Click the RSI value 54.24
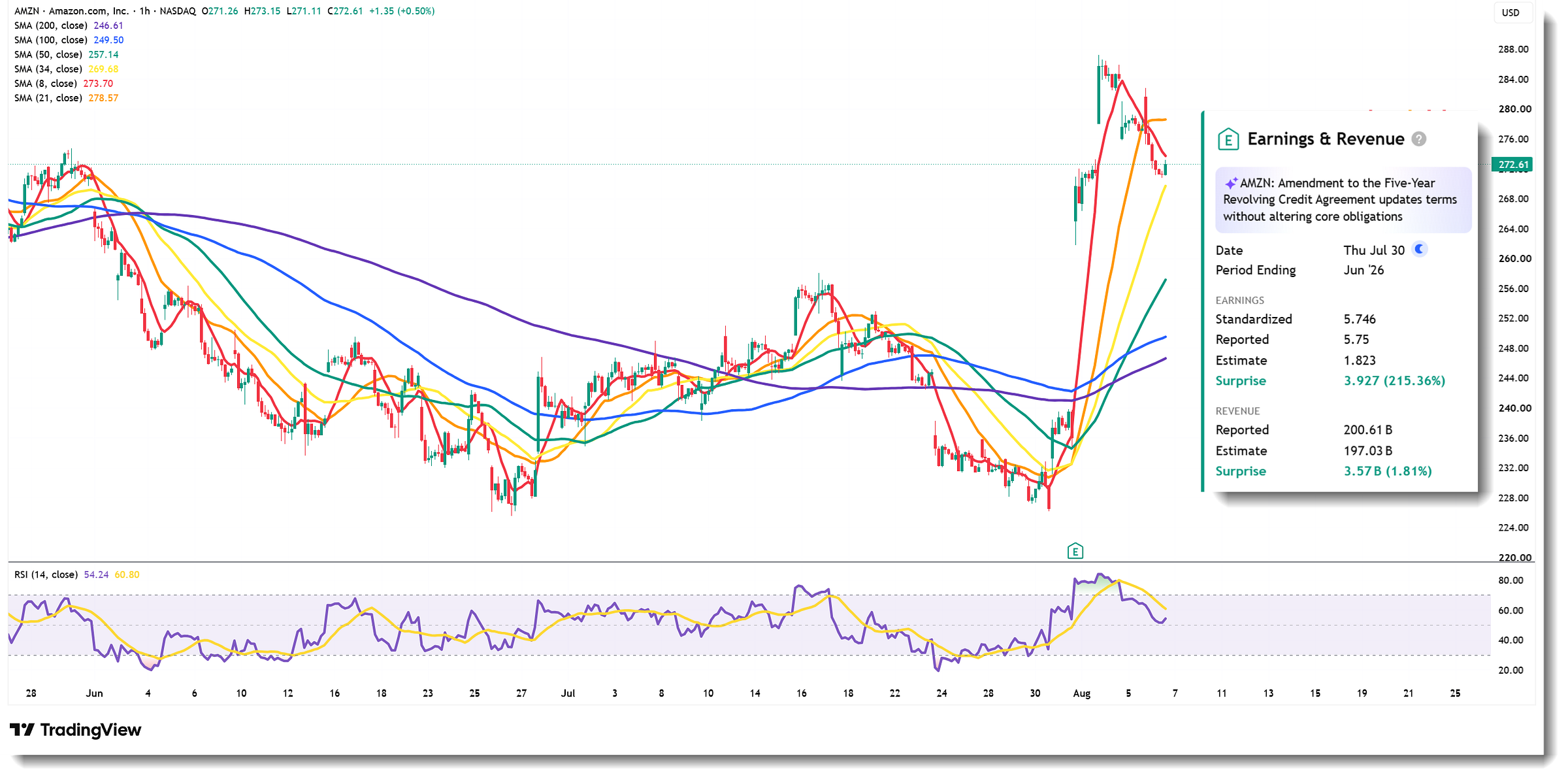The height and width of the screenshot is (779, 1568). coord(96,574)
